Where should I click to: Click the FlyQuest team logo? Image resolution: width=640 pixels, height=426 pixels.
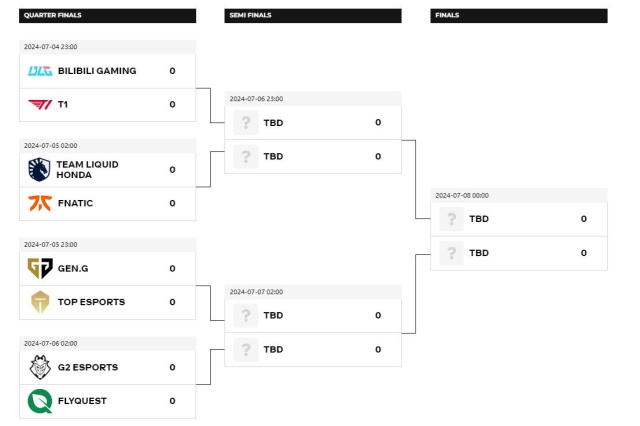click(x=40, y=401)
